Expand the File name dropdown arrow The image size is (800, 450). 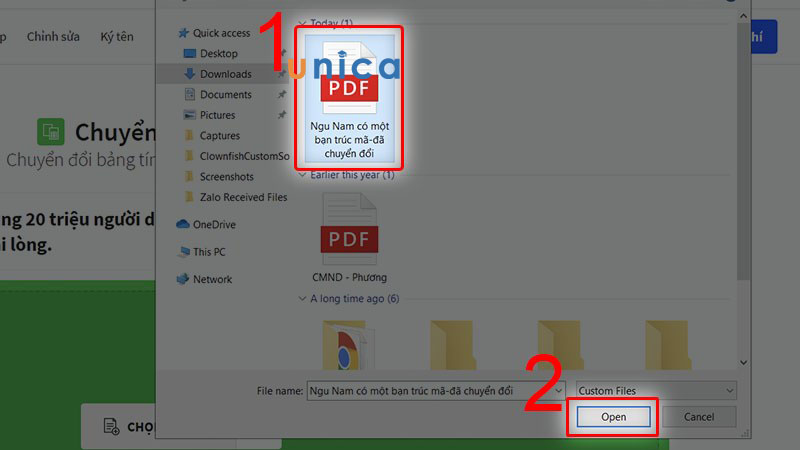coord(559,391)
